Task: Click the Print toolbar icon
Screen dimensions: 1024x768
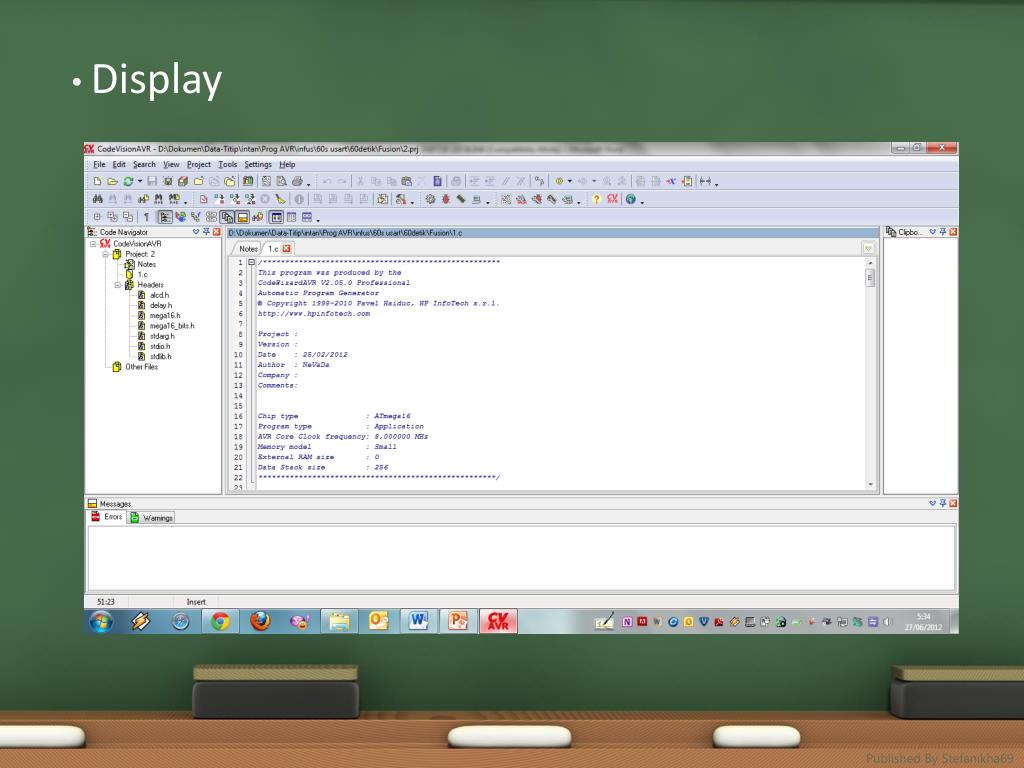Action: coord(297,182)
